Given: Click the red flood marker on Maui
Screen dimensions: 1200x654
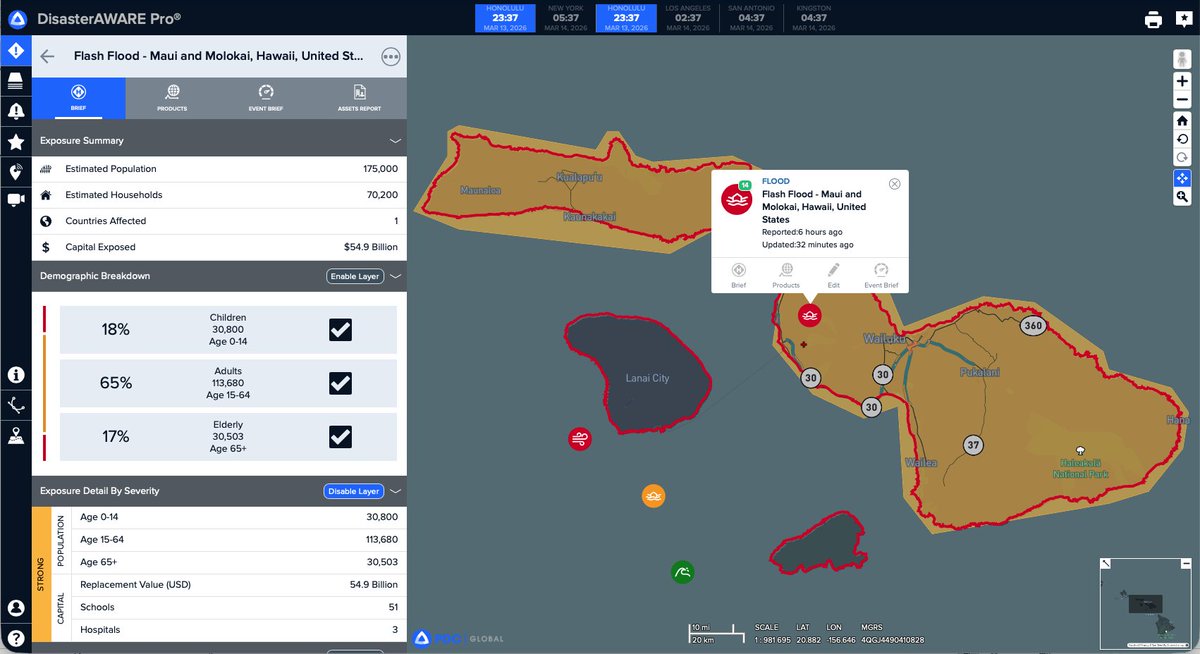Looking at the screenshot, I should click(809, 314).
